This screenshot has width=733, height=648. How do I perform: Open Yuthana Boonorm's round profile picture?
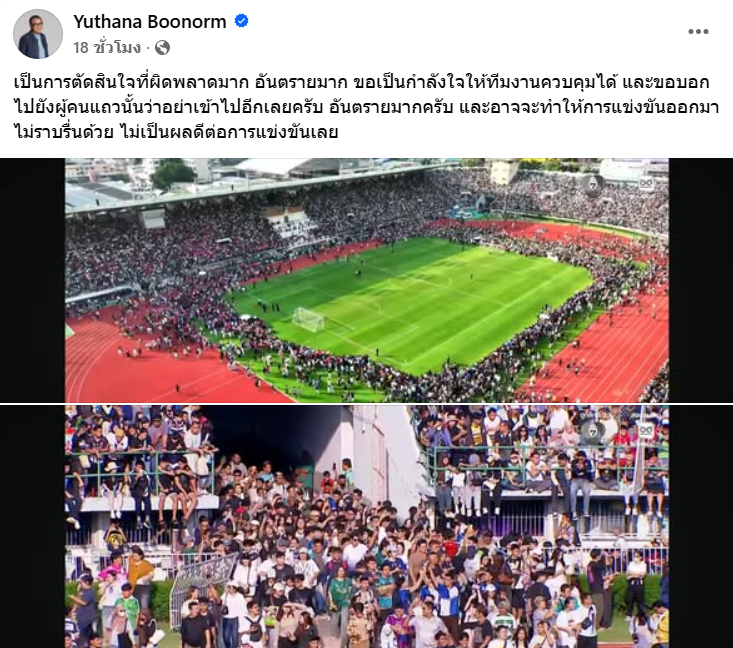(x=38, y=34)
